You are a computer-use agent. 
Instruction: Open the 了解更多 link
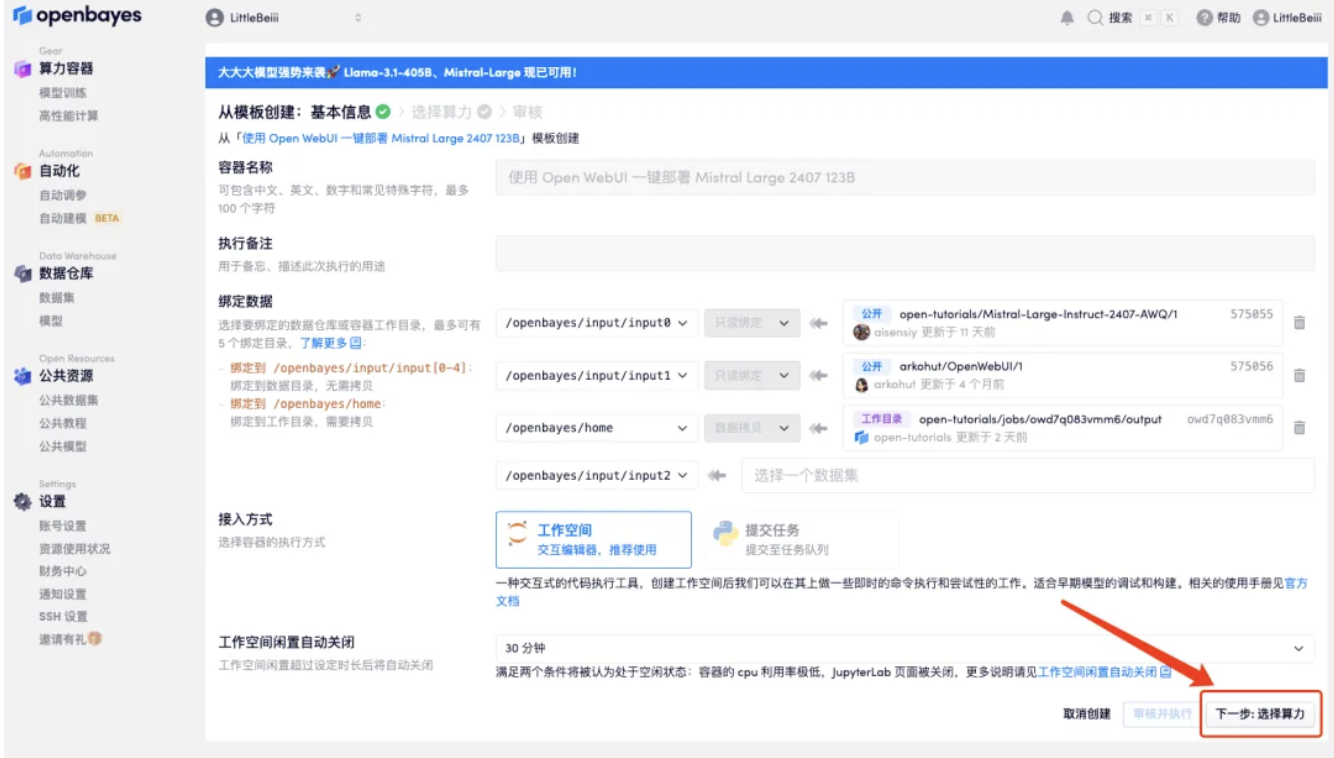pyautogui.click(x=331, y=342)
